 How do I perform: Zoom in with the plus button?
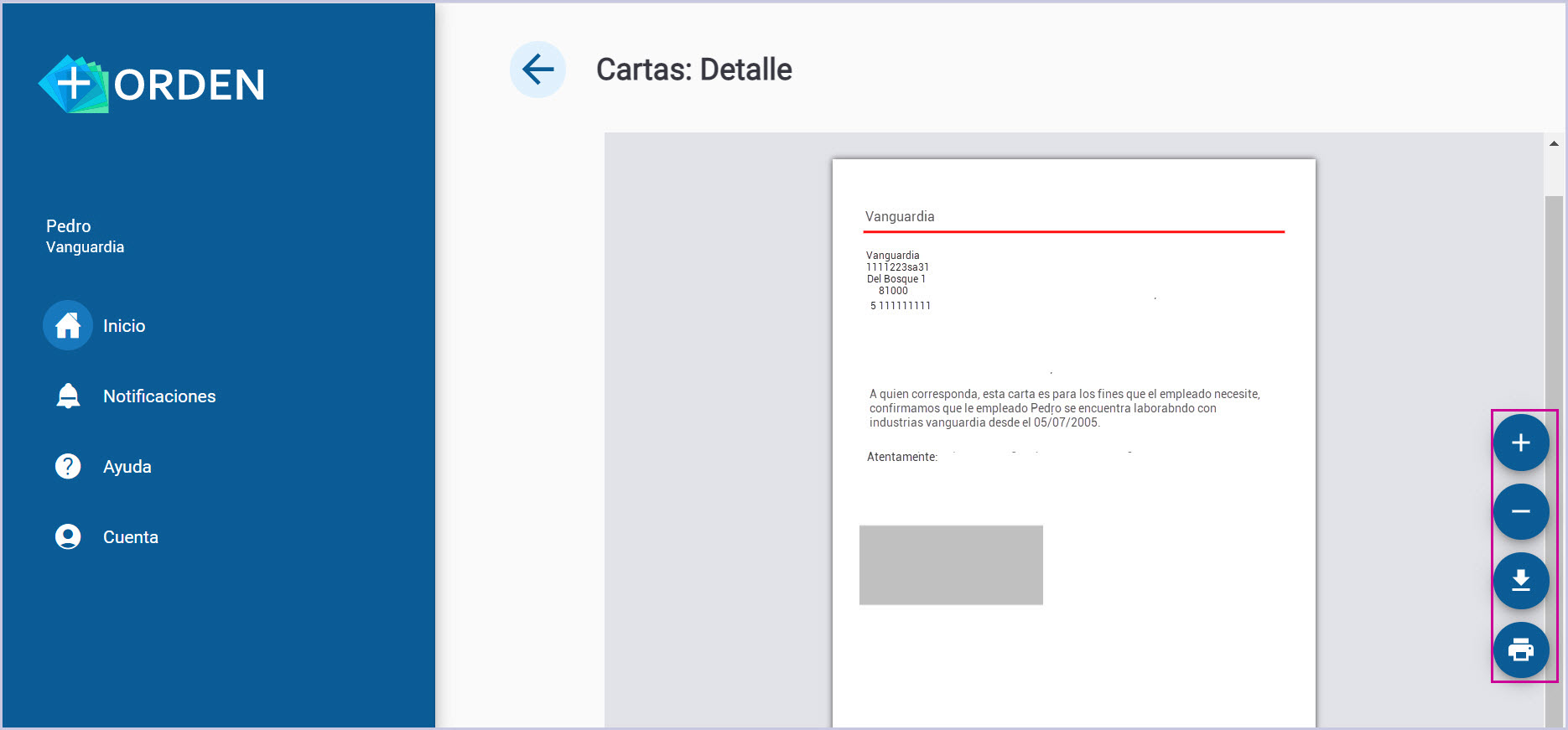[1520, 443]
